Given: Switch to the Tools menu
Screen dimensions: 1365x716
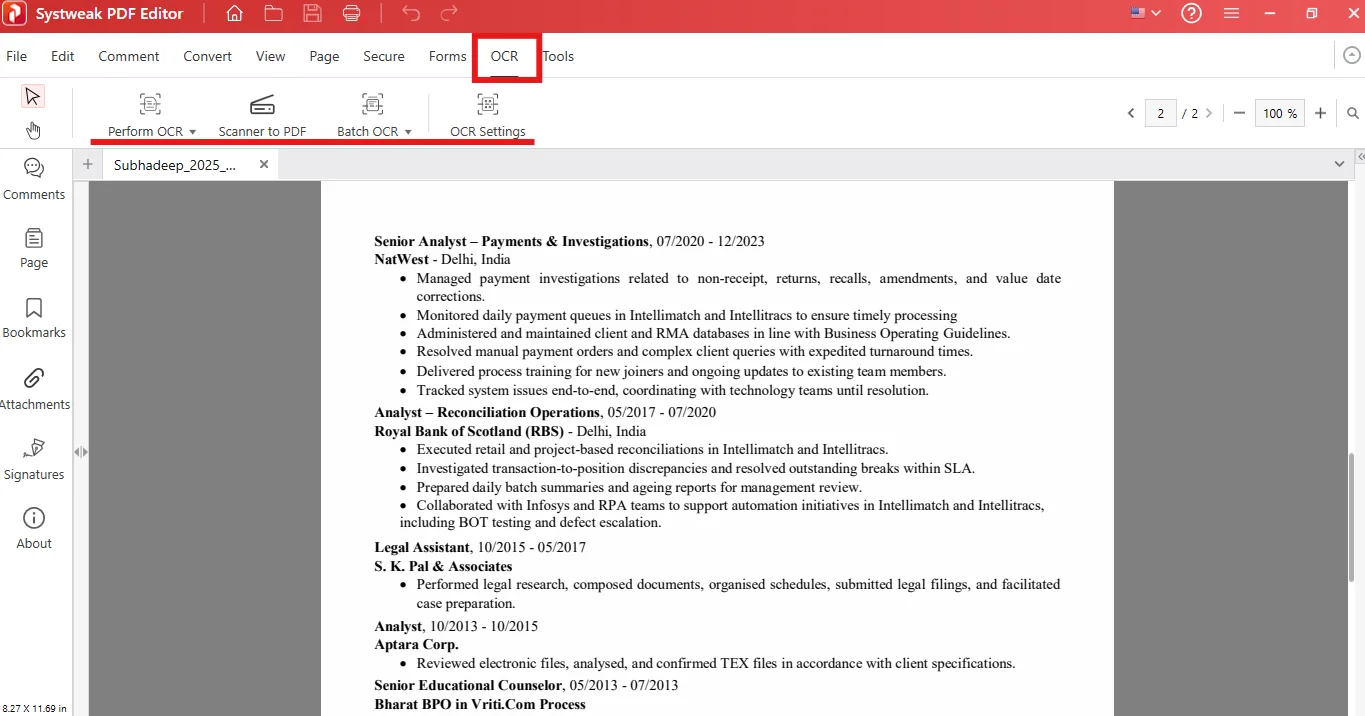Looking at the screenshot, I should click(558, 56).
